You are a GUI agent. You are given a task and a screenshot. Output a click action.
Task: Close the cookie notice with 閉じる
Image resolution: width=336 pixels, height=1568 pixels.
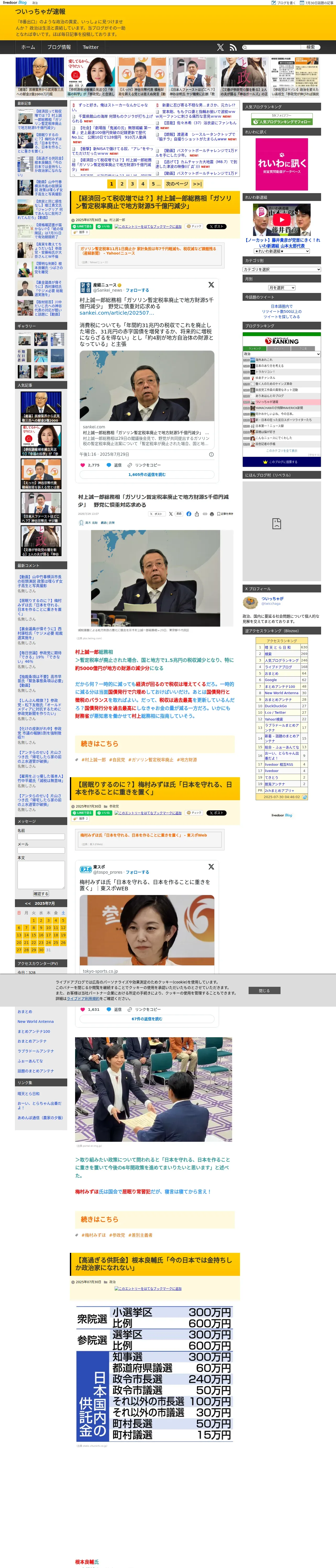tap(264, 990)
